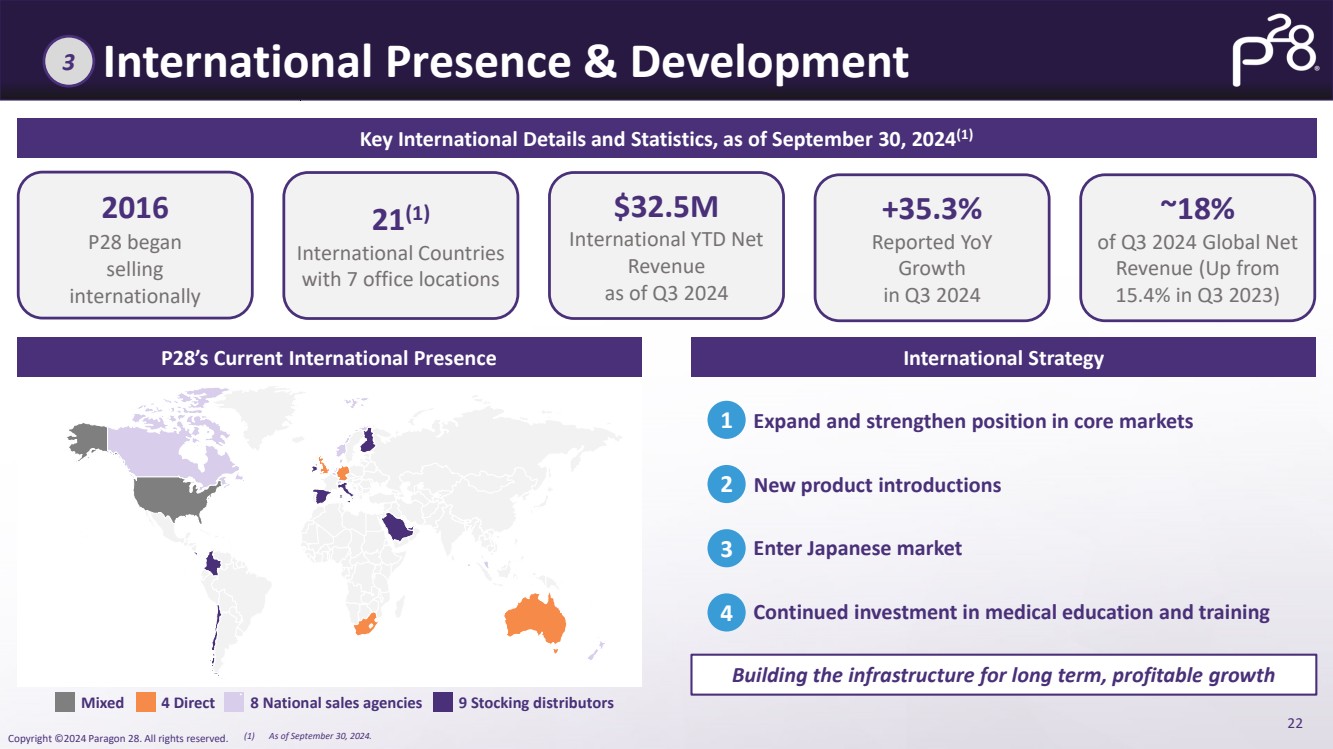Click "Expand and strengthen position in core markets"
The height and width of the screenshot is (749, 1333).
tap(973, 421)
